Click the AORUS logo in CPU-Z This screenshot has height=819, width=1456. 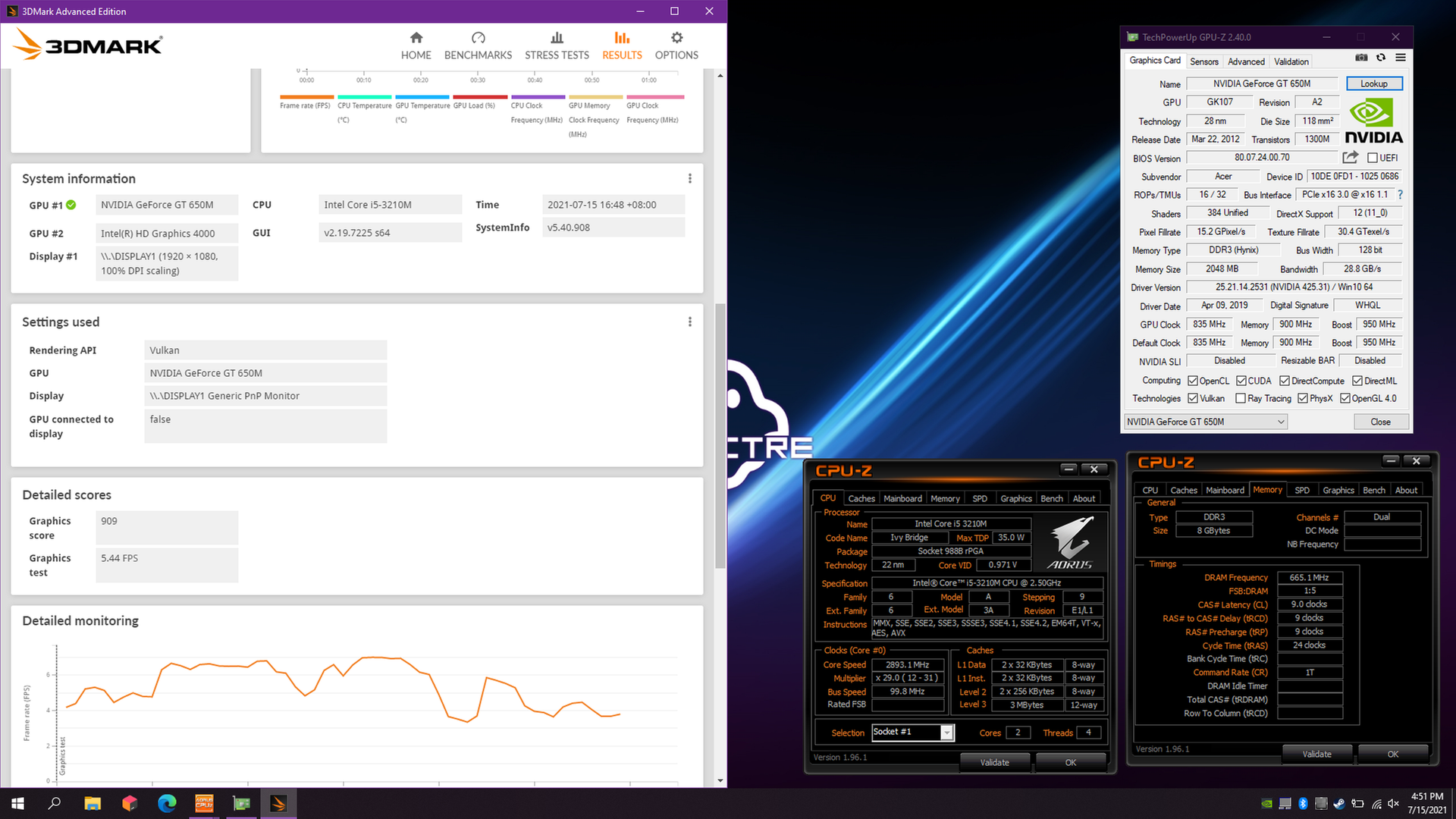tap(1071, 542)
